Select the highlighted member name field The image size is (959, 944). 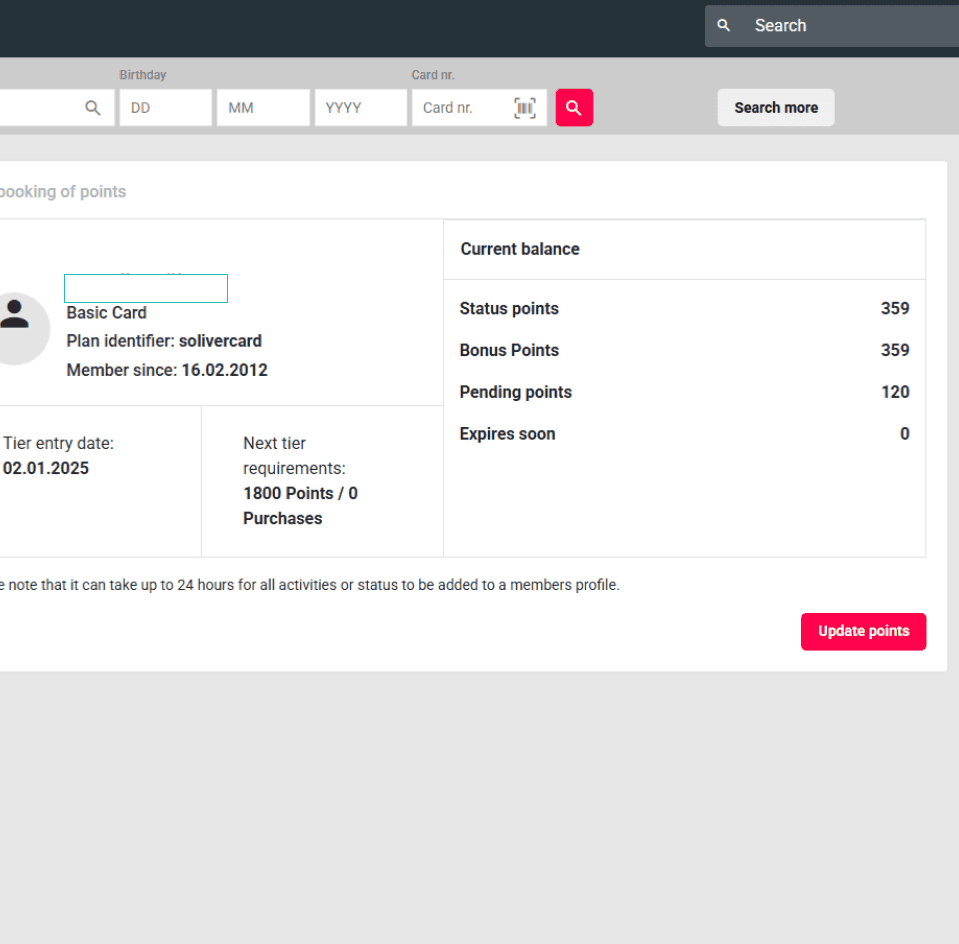[145, 288]
